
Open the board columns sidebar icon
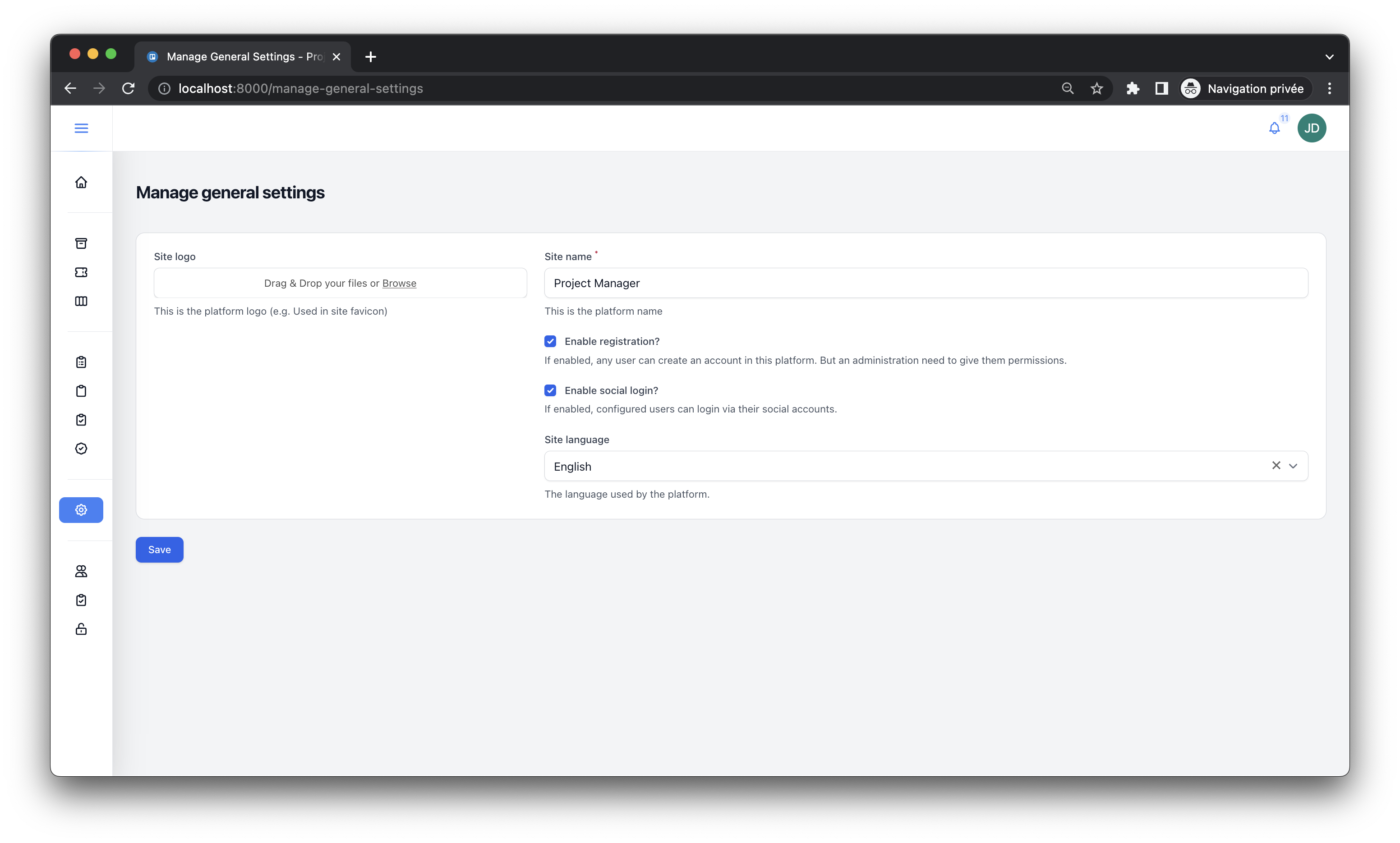(x=81, y=301)
